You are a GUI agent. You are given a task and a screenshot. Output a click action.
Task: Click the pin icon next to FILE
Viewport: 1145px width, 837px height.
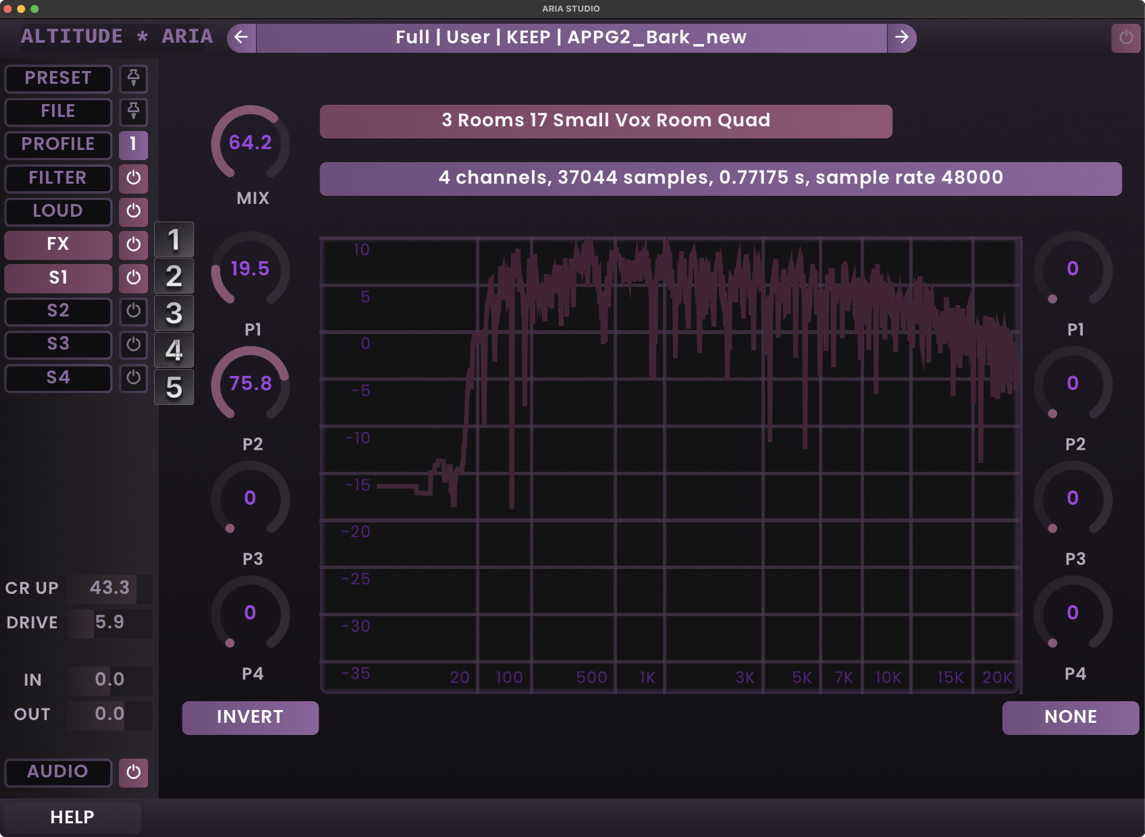coord(133,111)
